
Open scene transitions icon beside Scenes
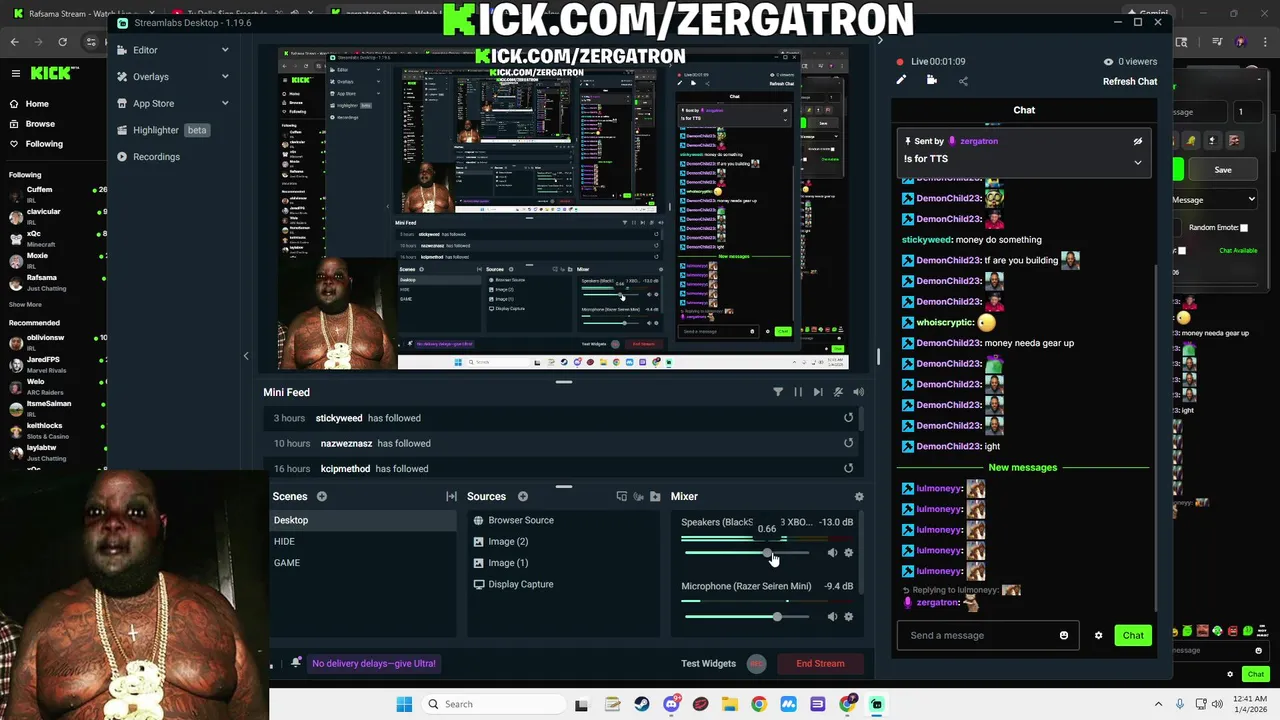(451, 496)
